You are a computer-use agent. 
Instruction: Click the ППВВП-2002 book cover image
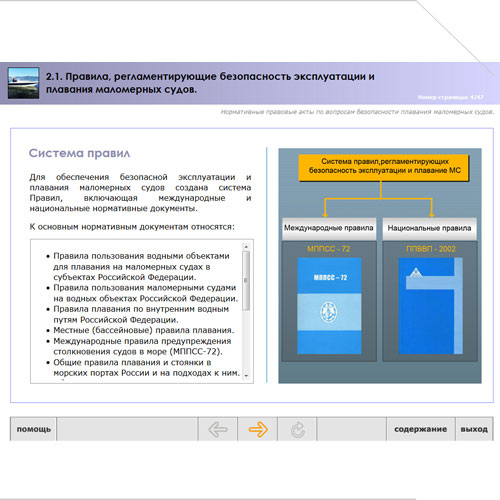(x=431, y=305)
